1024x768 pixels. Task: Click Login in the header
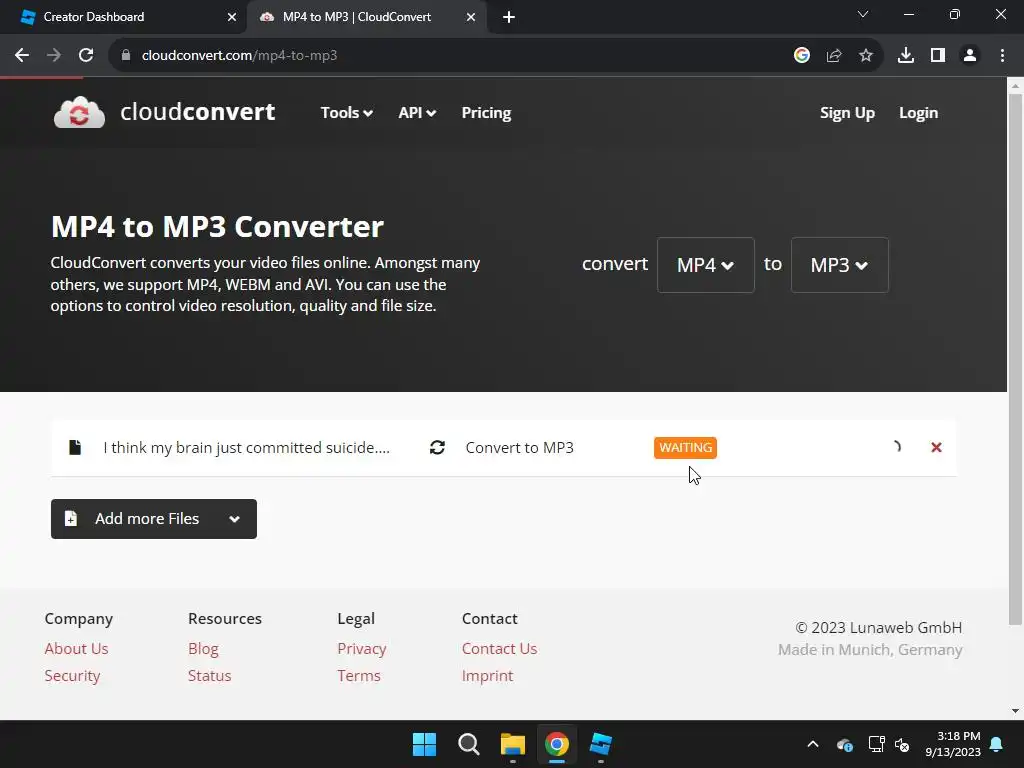click(x=918, y=113)
